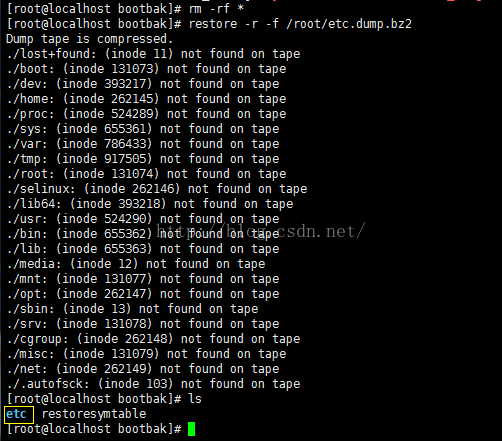Click the ./lost+found error line
The width and height of the screenshot is (502, 441).
point(153,54)
